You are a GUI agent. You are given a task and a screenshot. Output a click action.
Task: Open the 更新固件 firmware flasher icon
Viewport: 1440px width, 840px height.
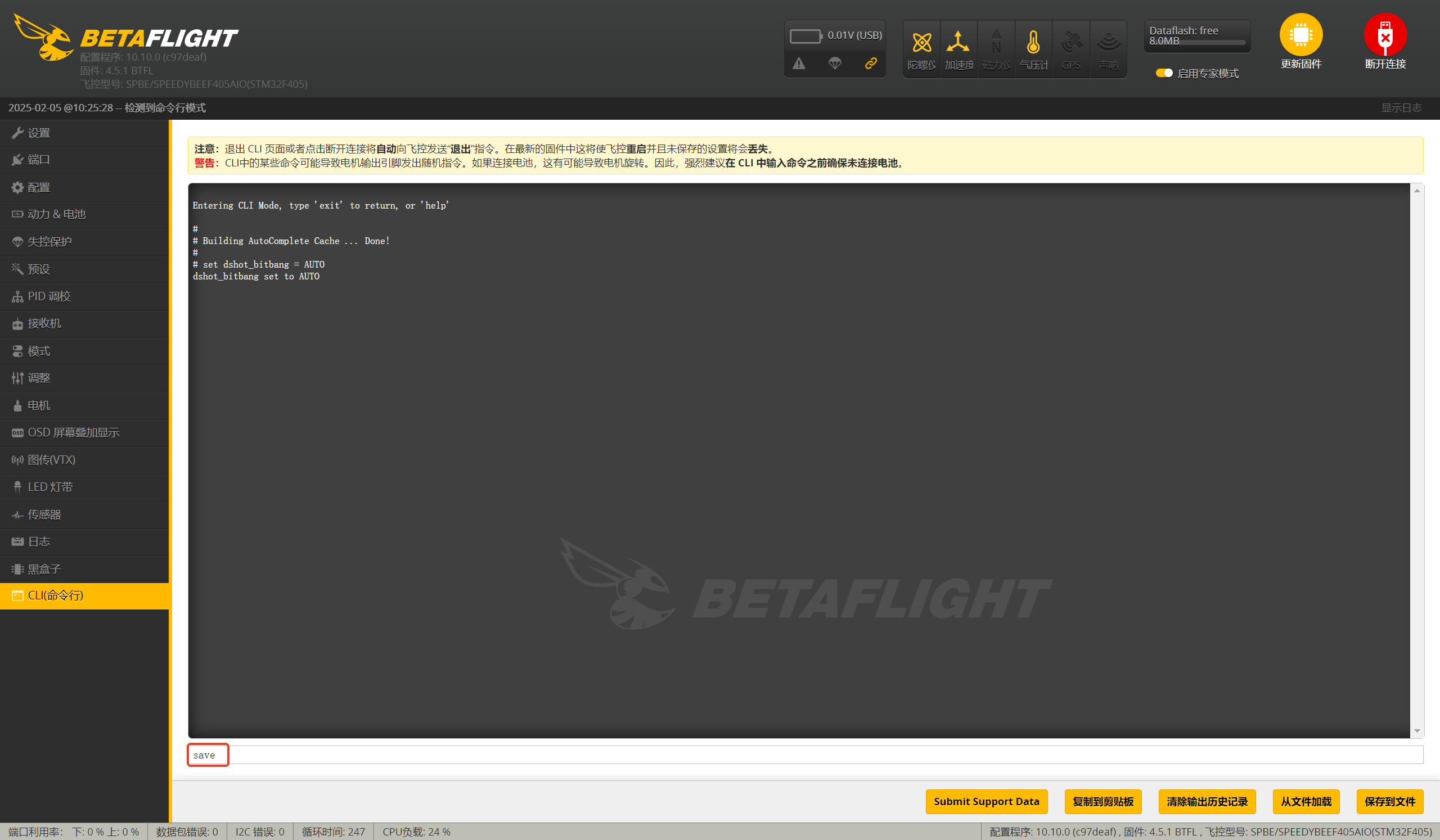pyautogui.click(x=1300, y=35)
